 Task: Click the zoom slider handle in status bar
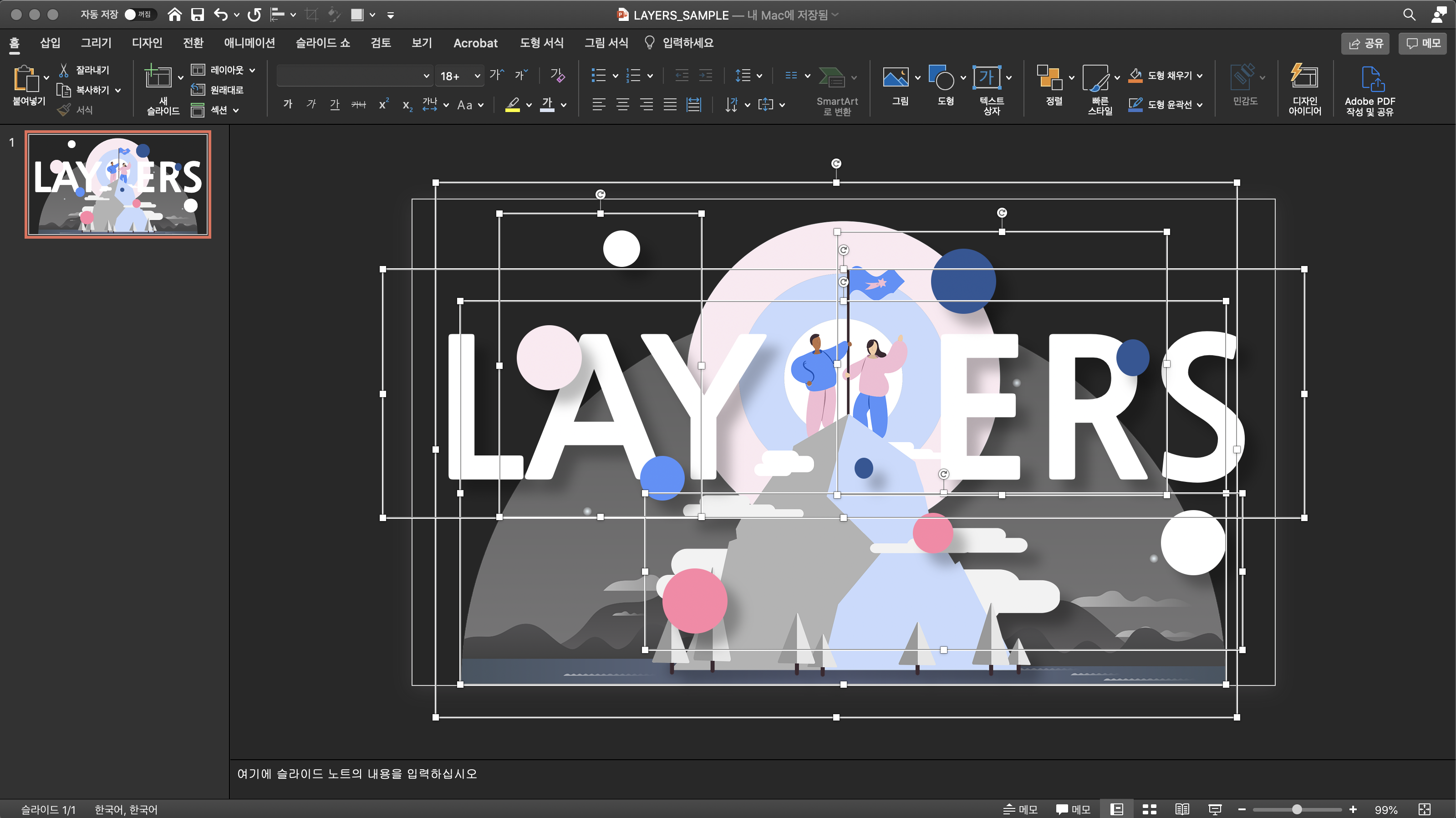(x=1297, y=809)
